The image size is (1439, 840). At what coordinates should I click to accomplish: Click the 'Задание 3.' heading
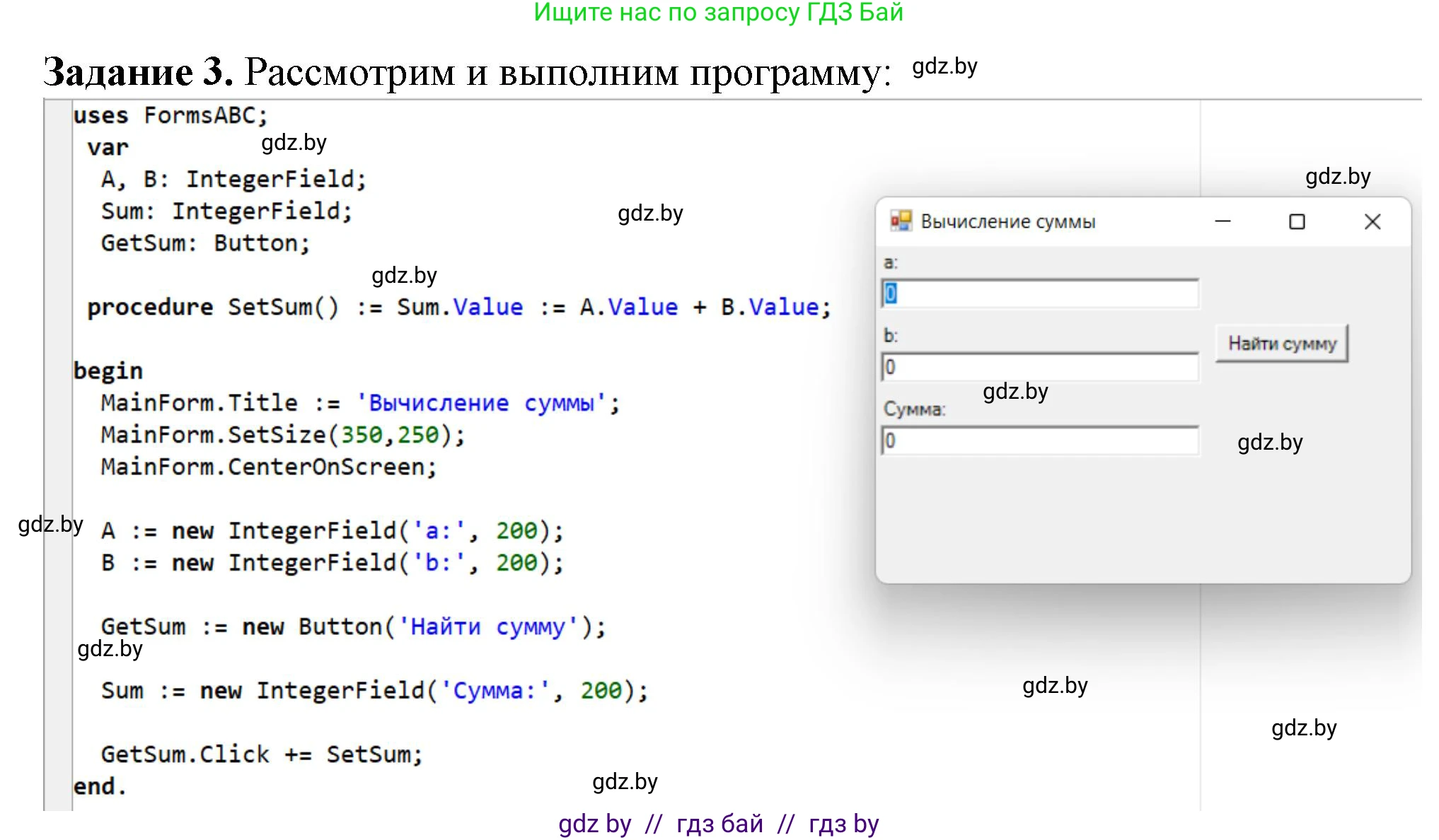point(139,72)
